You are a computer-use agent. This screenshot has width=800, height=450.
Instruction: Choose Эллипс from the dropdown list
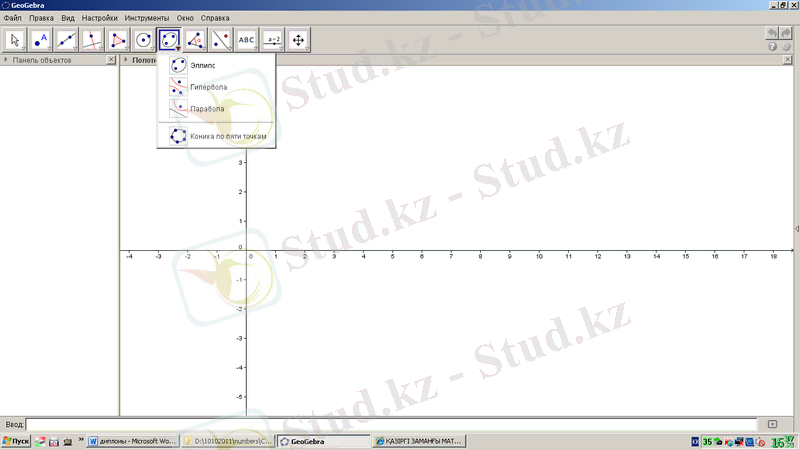[216, 65]
